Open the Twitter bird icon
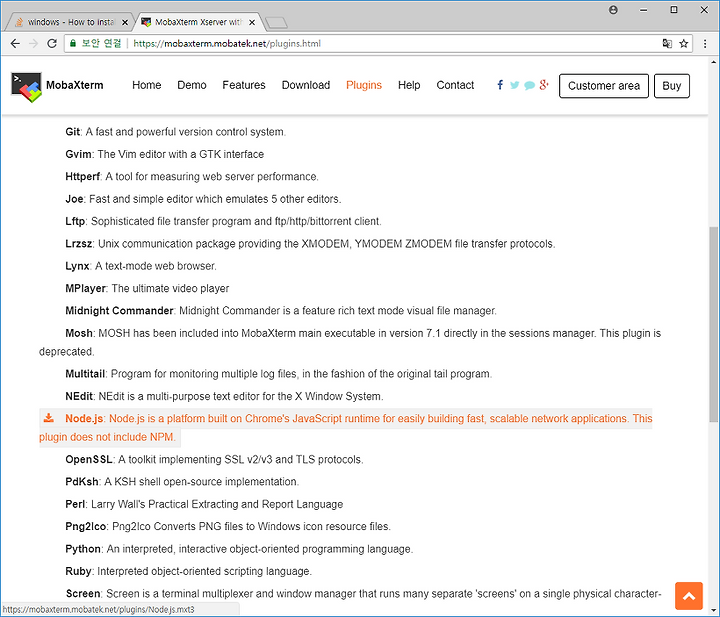This screenshot has width=720, height=617. tap(514, 85)
